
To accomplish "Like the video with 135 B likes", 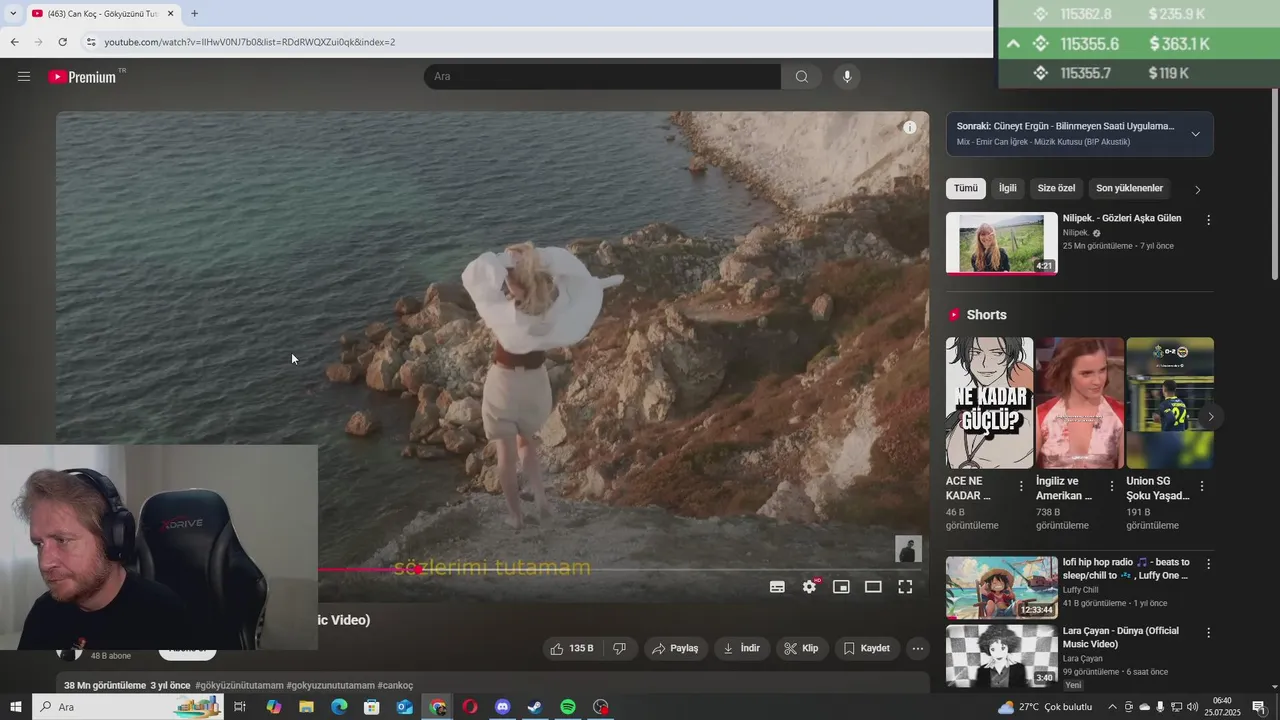I will (x=571, y=648).
